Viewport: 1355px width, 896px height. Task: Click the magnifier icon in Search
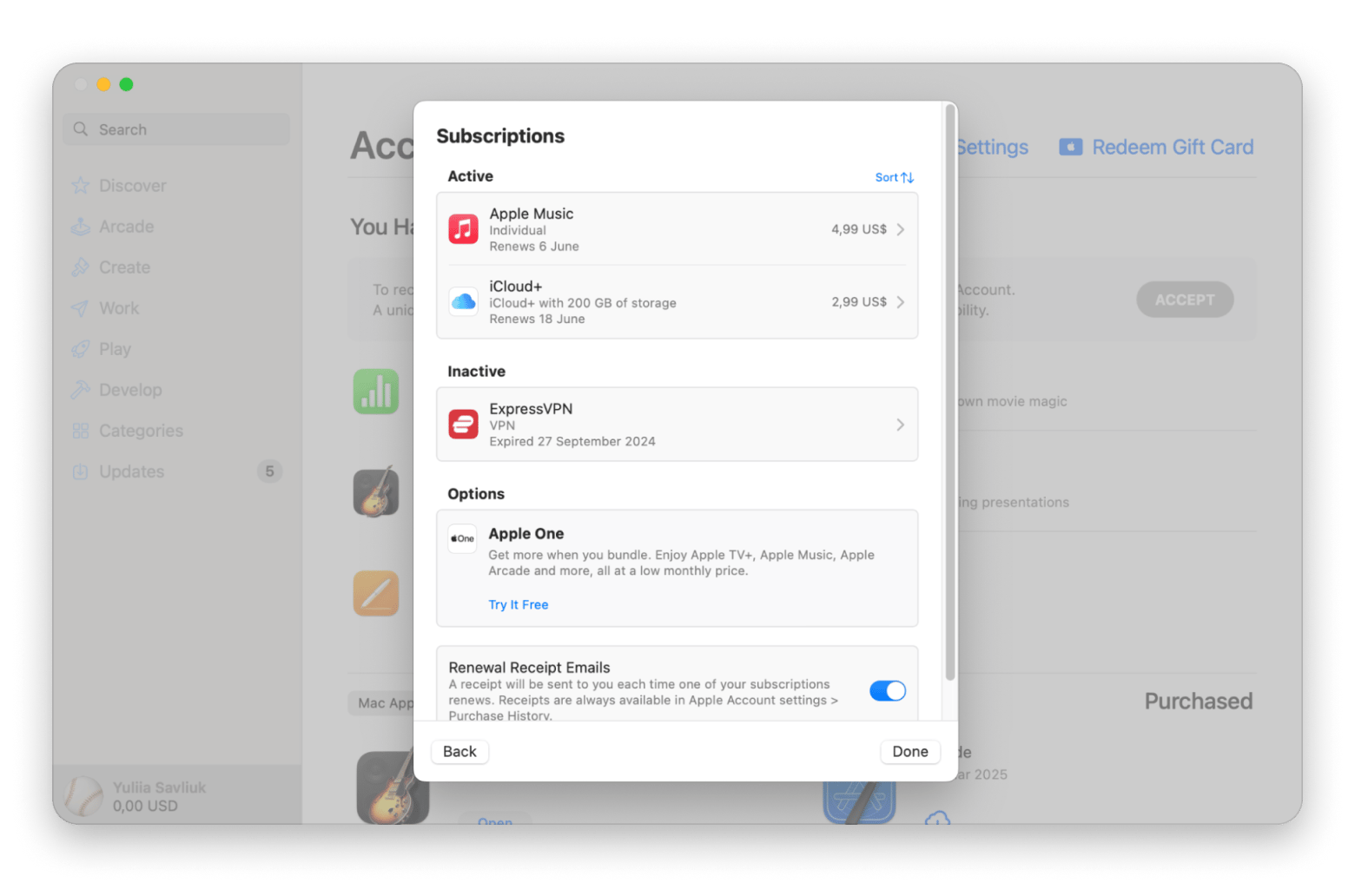point(81,129)
